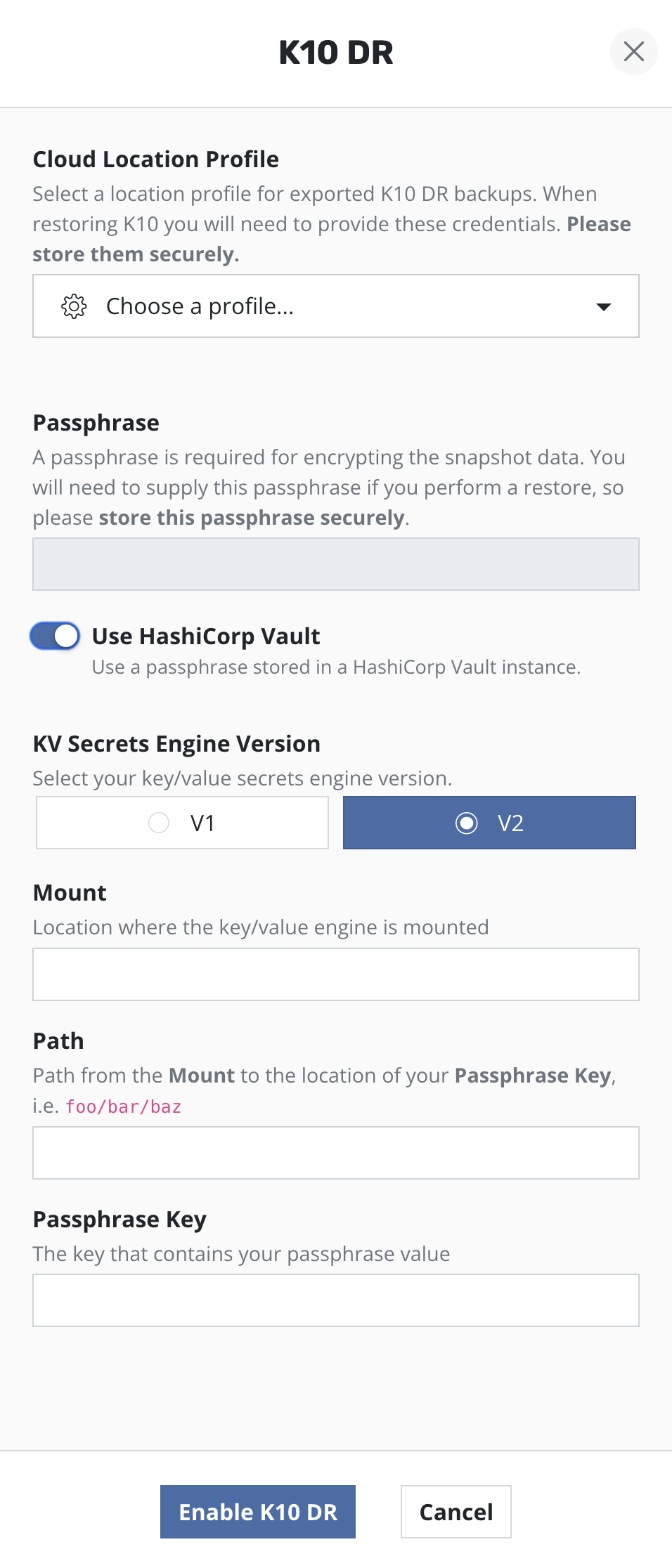Click the Passphrase Key heading label
Viewport: 672px width, 1568px height.
119,1220
